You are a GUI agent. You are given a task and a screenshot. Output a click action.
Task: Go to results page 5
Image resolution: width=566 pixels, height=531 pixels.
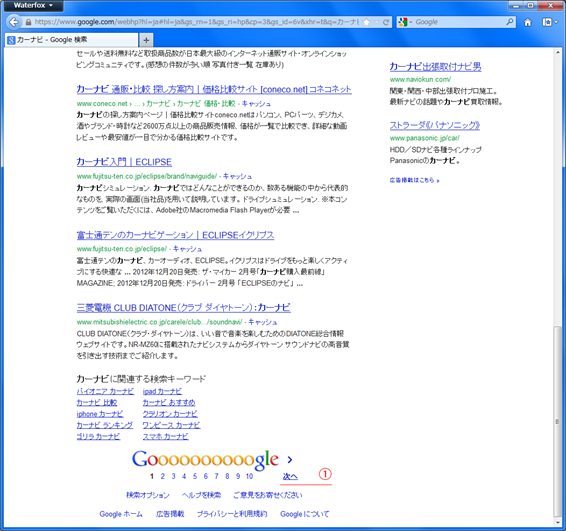pos(195,476)
